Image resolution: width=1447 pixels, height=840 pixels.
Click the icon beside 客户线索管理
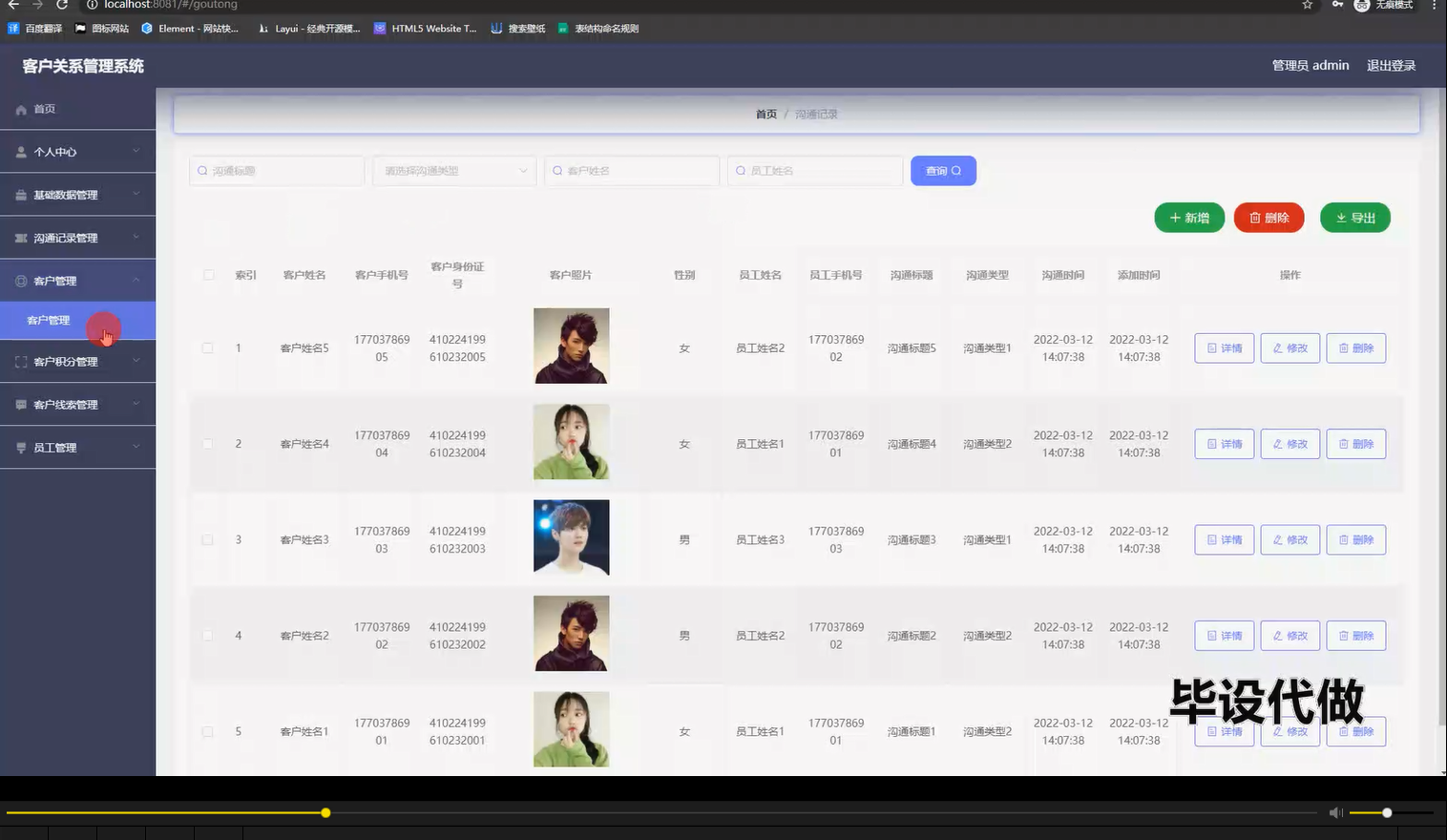tap(21, 405)
